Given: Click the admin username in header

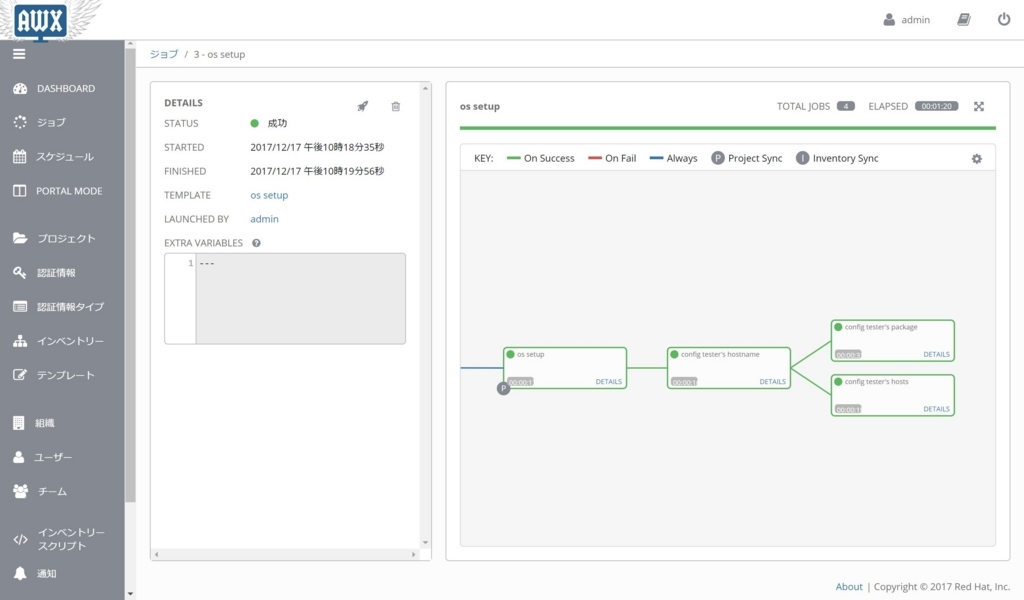Looking at the screenshot, I should [x=916, y=20].
